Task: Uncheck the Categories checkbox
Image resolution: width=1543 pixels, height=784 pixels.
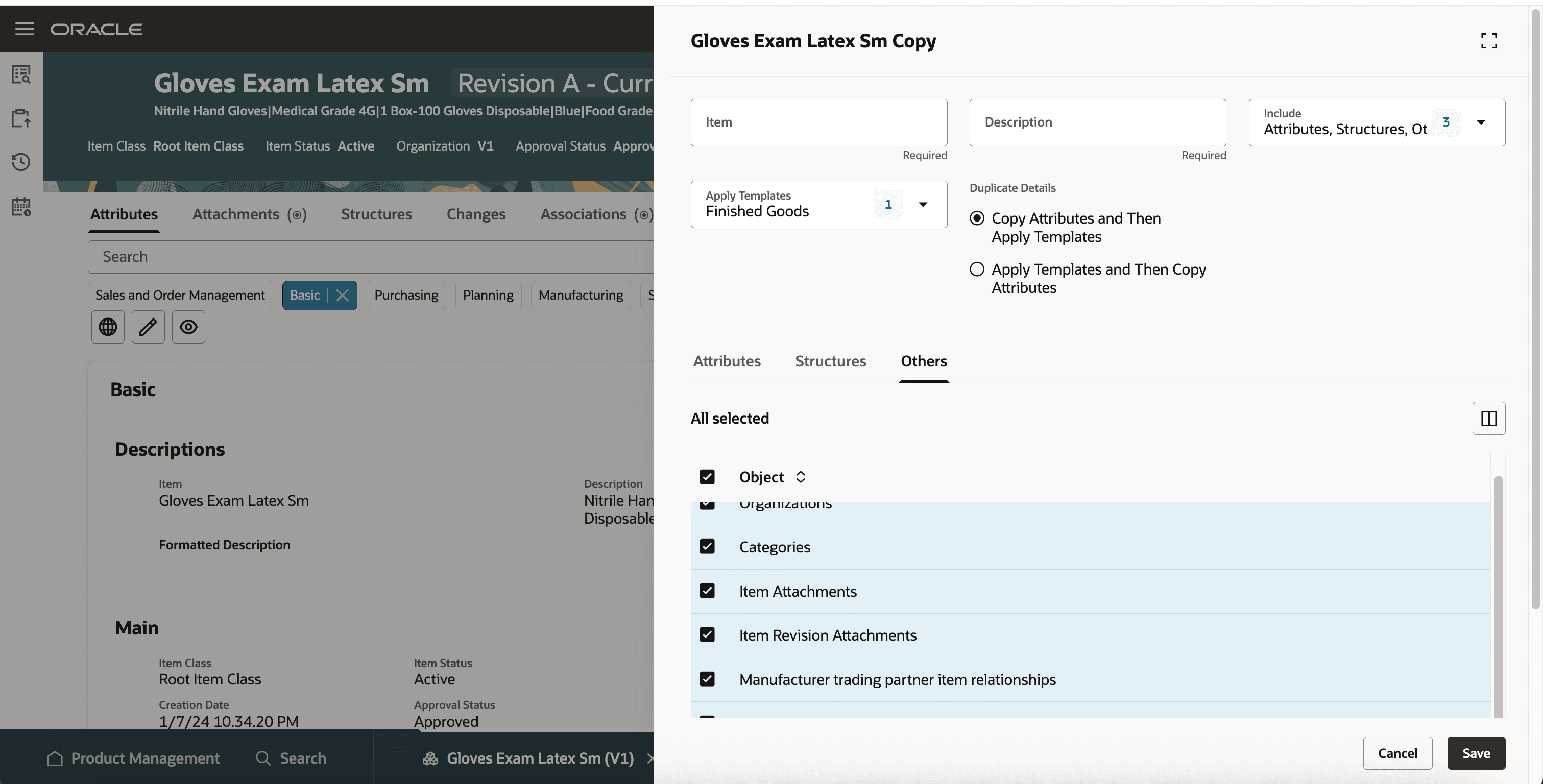Action: click(x=707, y=546)
